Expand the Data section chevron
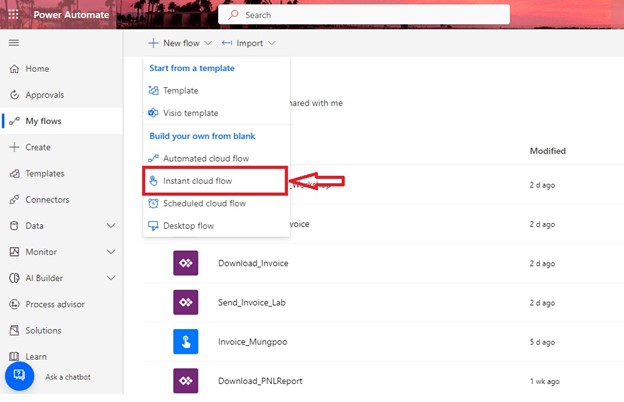This screenshot has height=402, width=624. [x=111, y=226]
